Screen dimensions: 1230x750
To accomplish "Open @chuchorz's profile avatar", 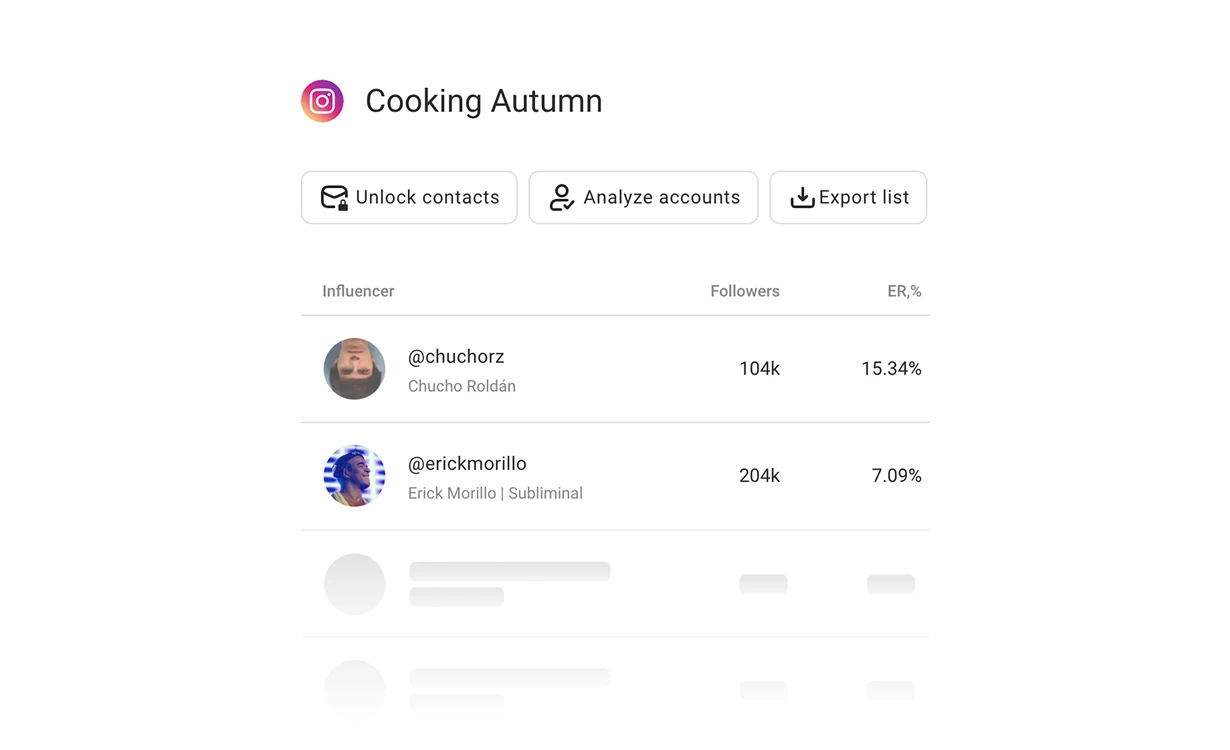I will pos(354,369).
